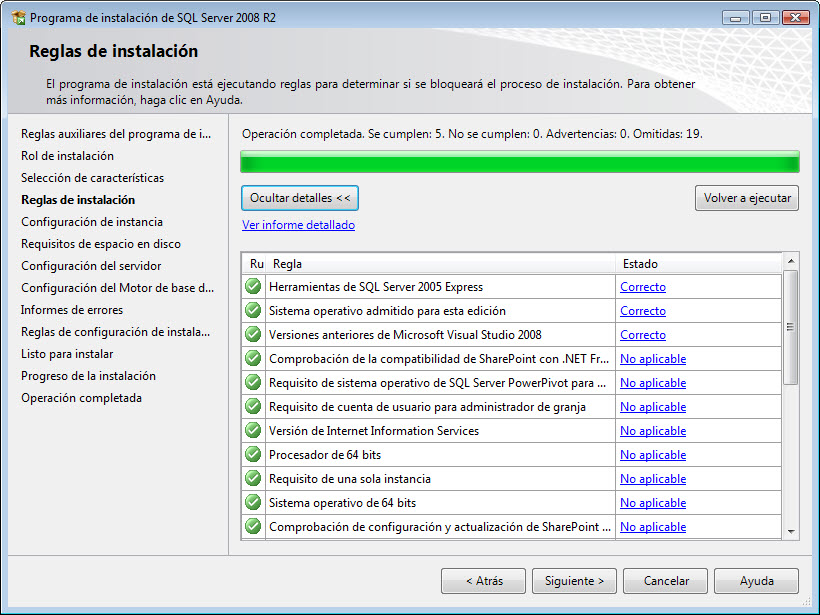
Task: Select Configuración del servidor step
Action: 91,266
